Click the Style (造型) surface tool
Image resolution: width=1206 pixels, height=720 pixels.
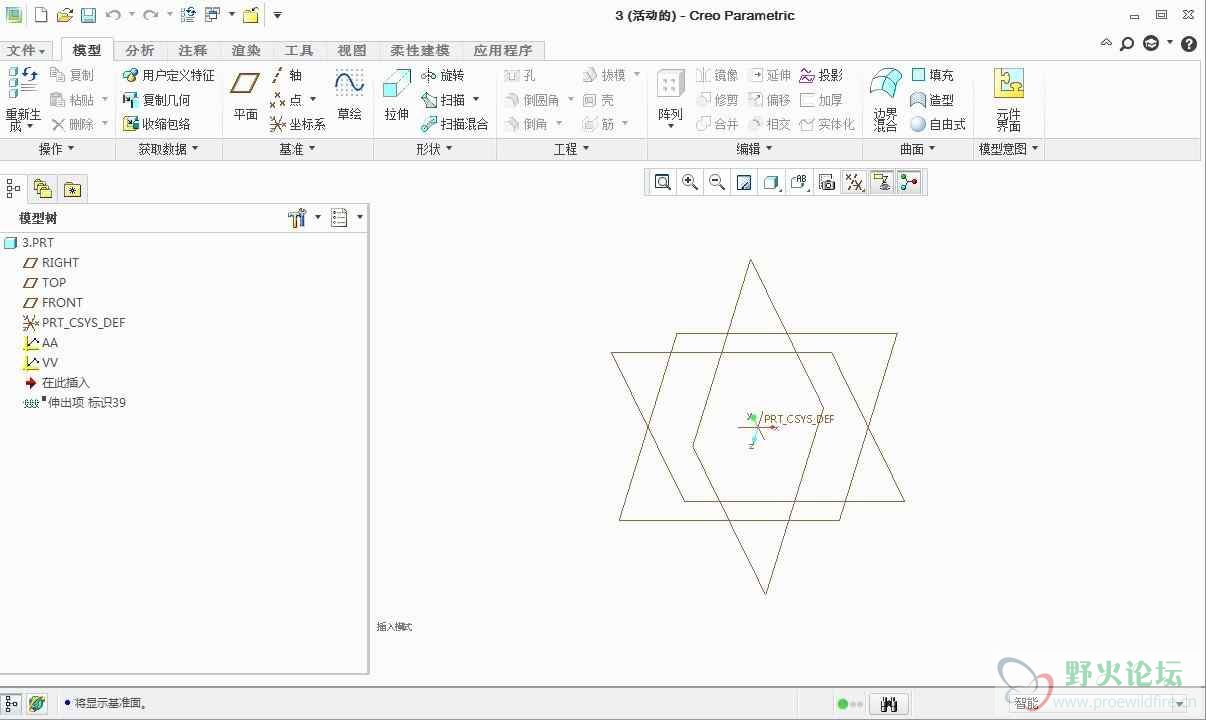point(933,100)
